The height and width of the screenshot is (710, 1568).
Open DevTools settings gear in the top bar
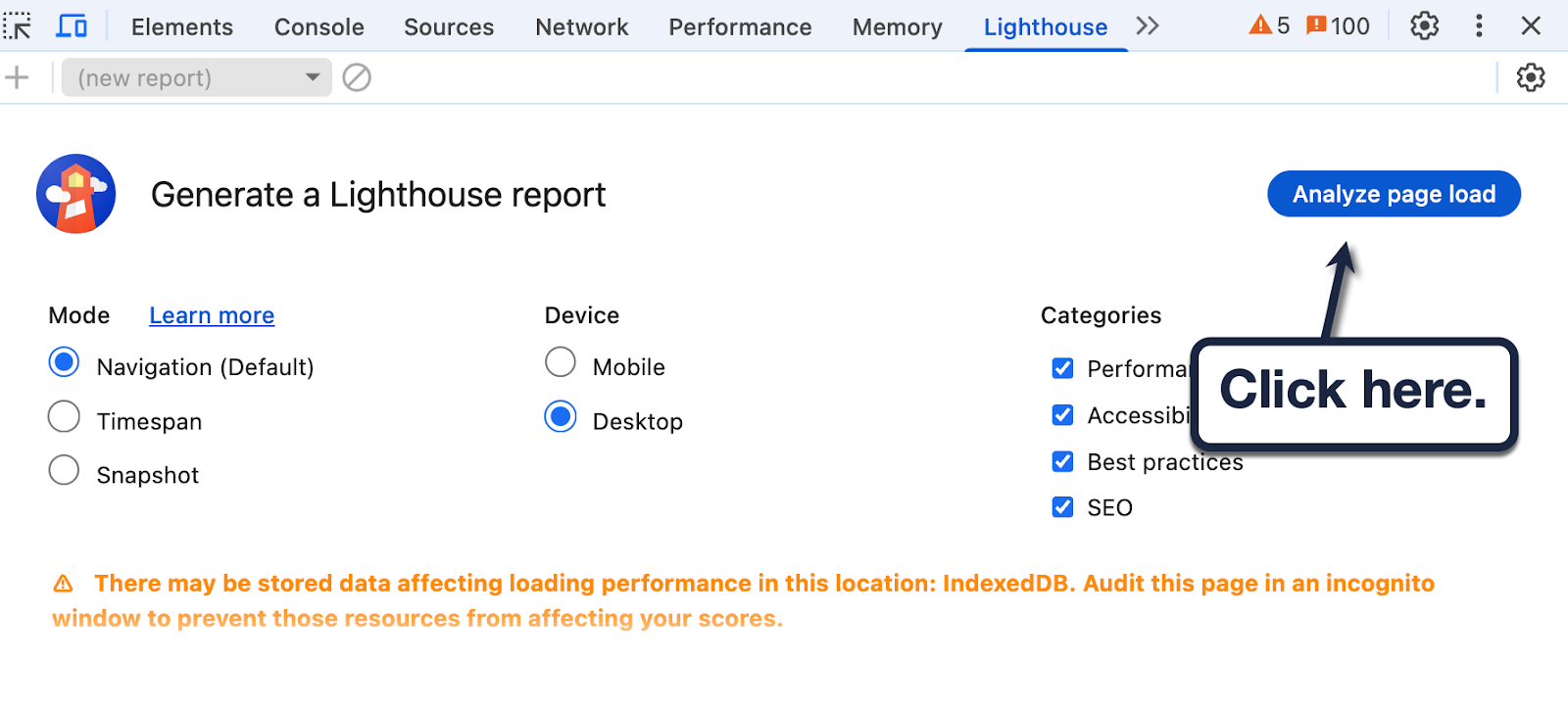point(1424,25)
